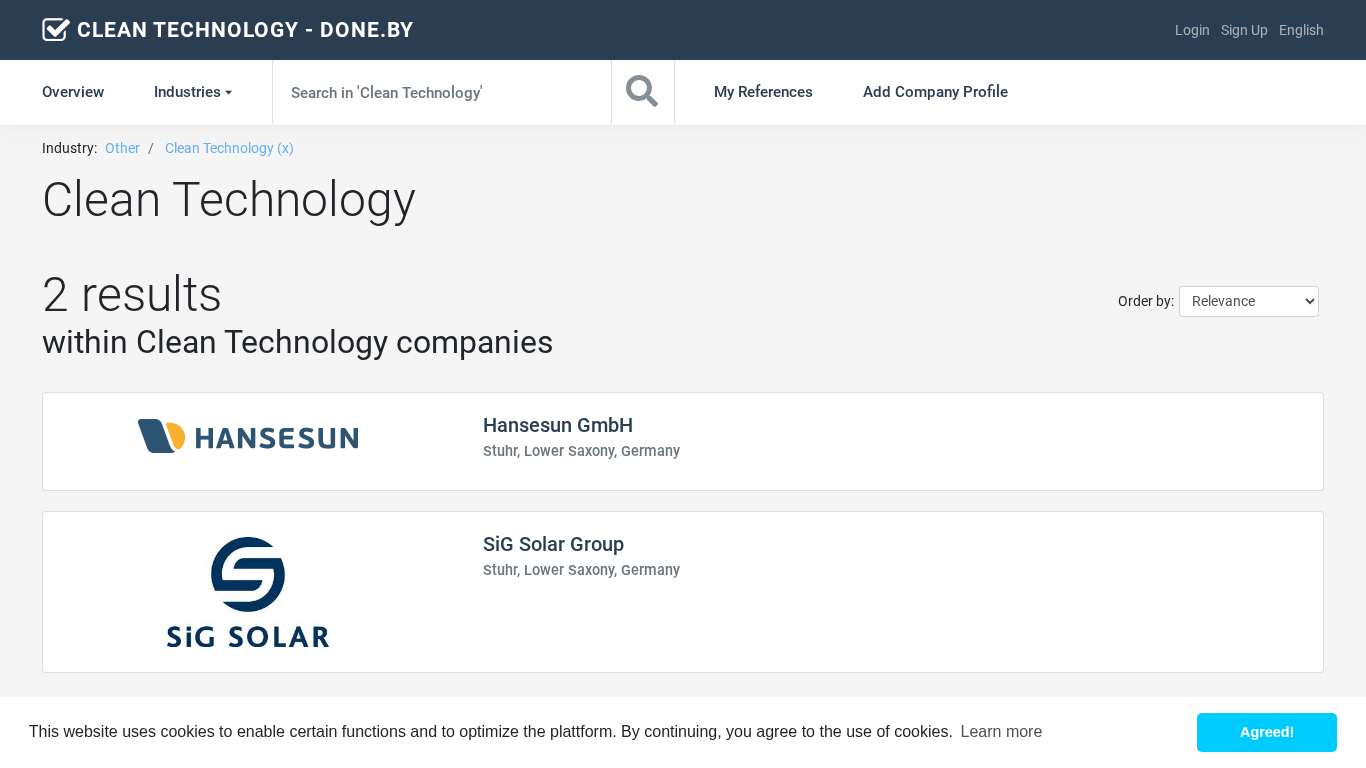This screenshot has height=768, width=1366.
Task: Remove the Clean Technology (x) filter
Action: 229,148
